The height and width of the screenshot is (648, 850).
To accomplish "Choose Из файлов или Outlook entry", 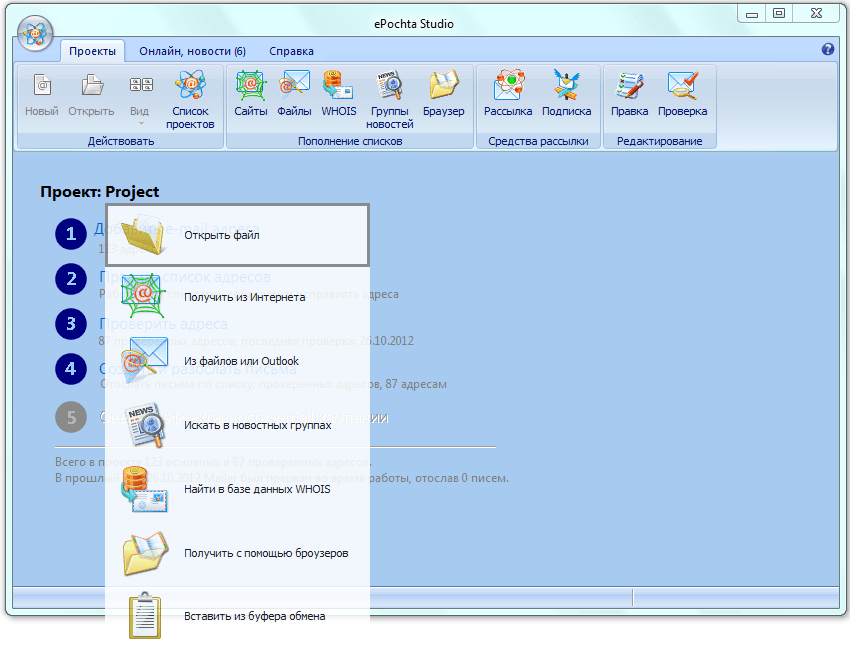I will point(237,361).
